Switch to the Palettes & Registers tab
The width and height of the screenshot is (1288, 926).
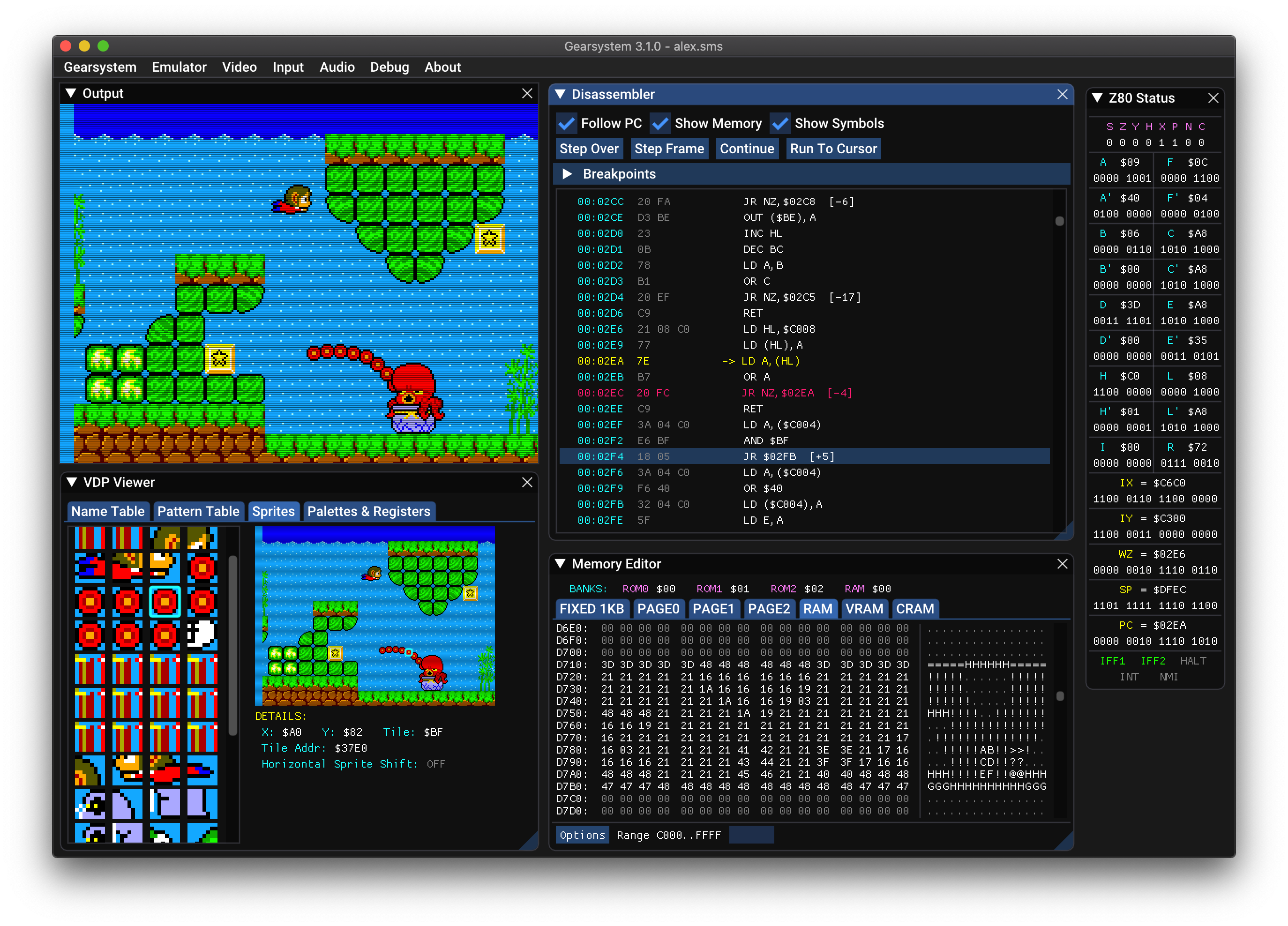[368, 511]
